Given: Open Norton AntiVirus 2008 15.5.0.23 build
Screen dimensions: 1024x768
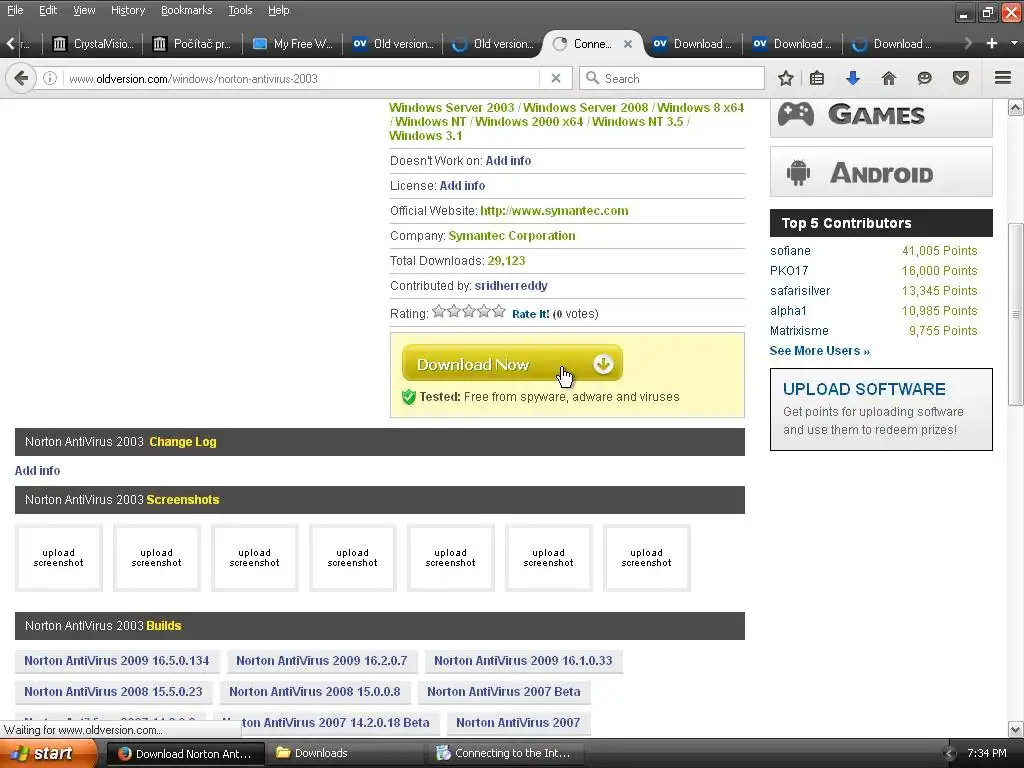Looking at the screenshot, I should (x=114, y=691).
